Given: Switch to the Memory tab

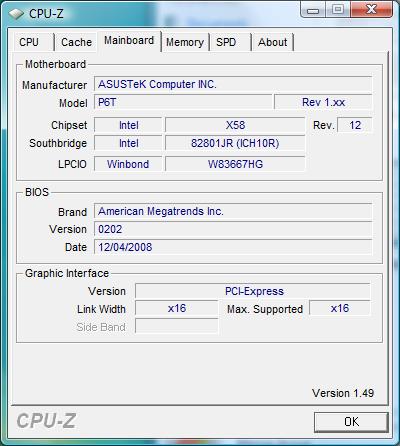Looking at the screenshot, I should click(185, 42).
